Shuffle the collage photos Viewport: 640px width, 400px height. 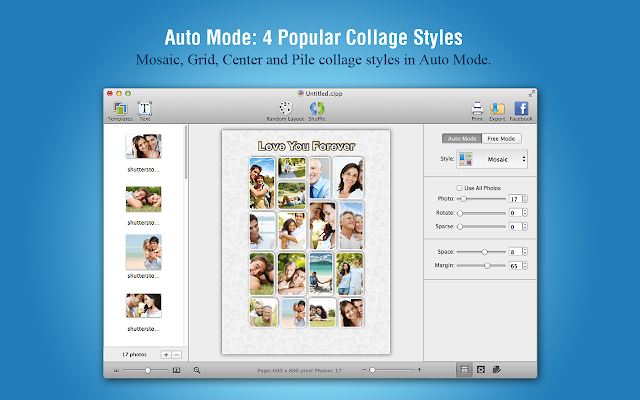[x=317, y=111]
